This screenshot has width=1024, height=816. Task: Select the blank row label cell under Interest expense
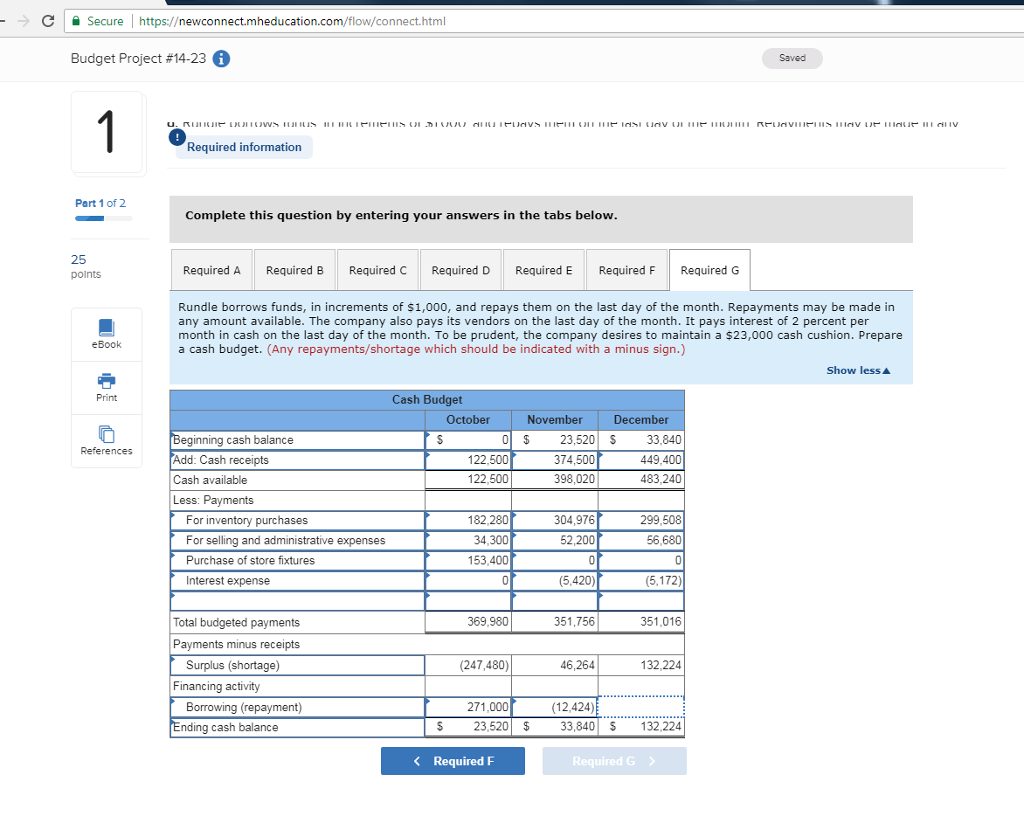click(x=297, y=601)
